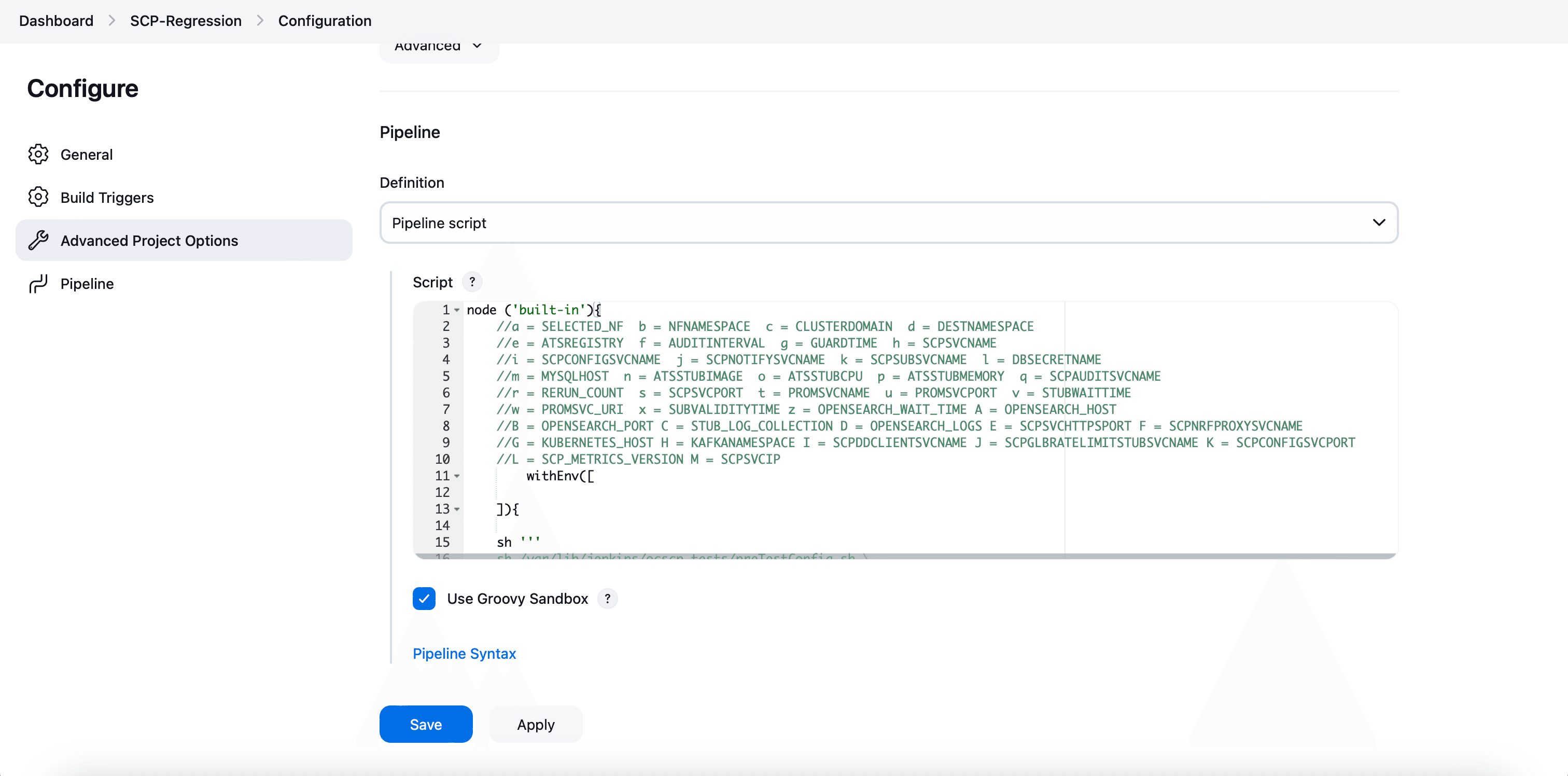Save the pipeline configuration
The width and height of the screenshot is (1568, 776).
coord(426,724)
